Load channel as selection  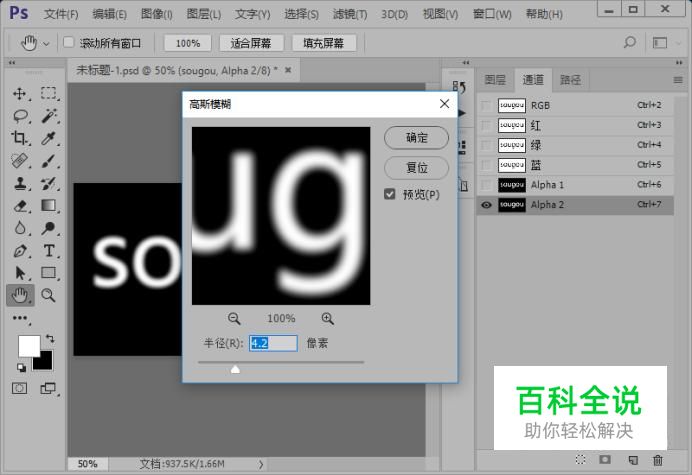click(580, 460)
